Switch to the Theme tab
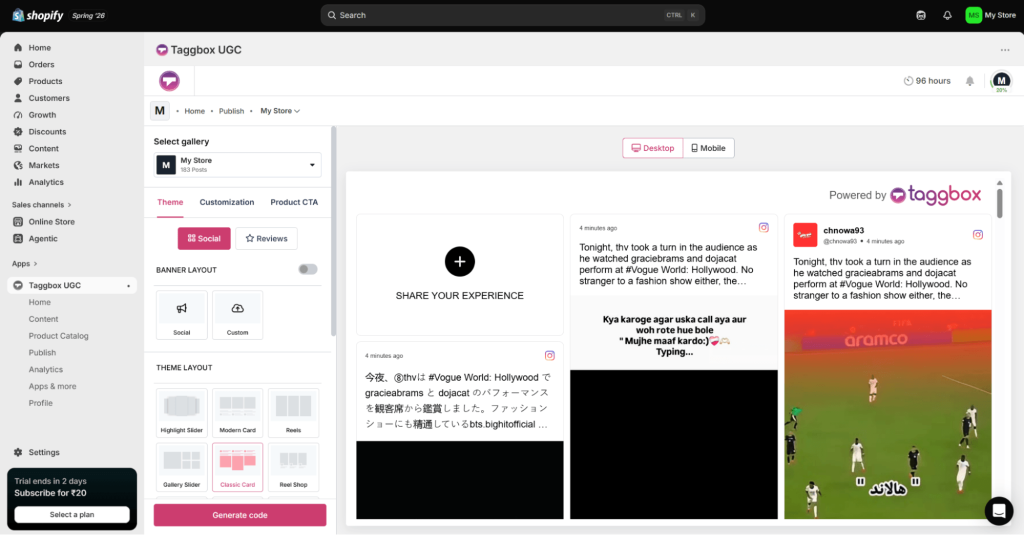The image size is (1024, 535). point(170,203)
